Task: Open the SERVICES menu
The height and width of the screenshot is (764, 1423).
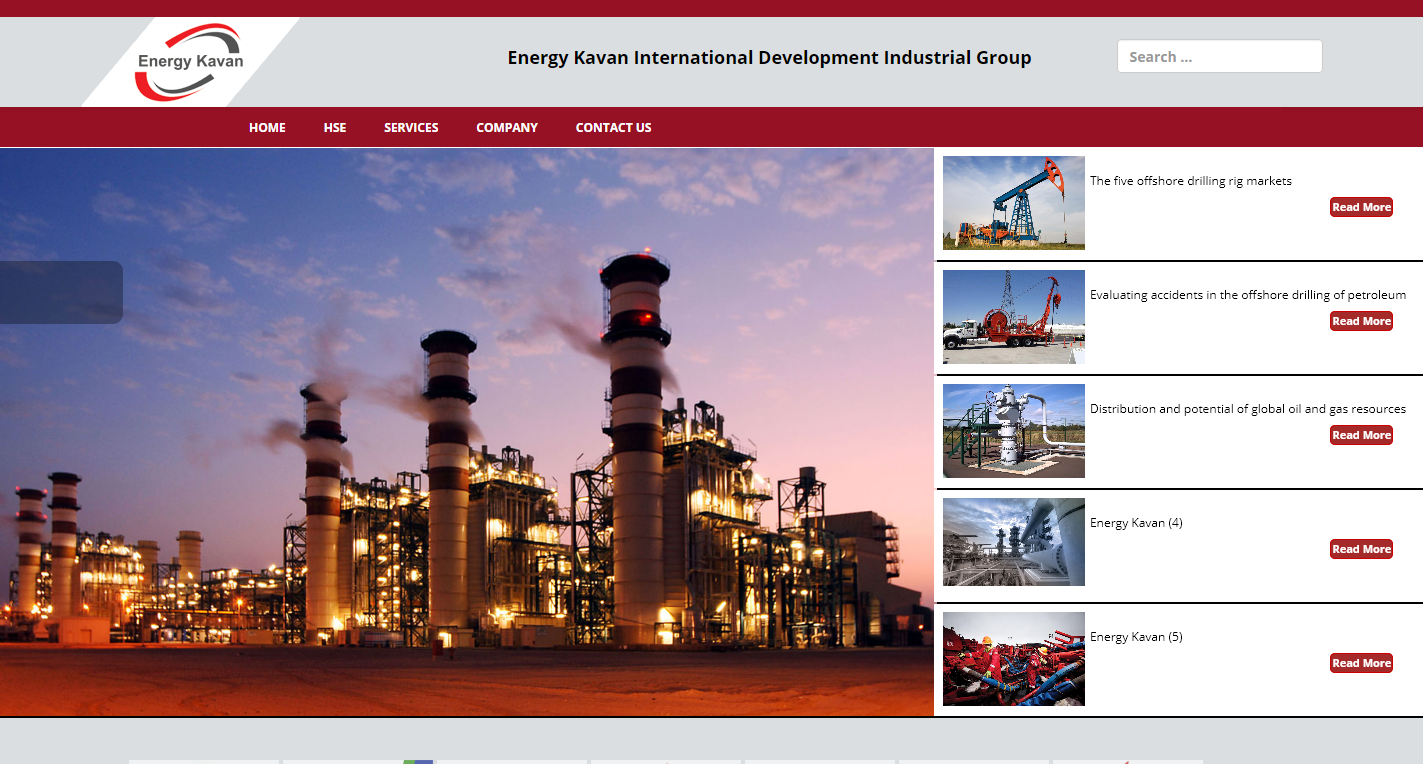Action: click(411, 128)
